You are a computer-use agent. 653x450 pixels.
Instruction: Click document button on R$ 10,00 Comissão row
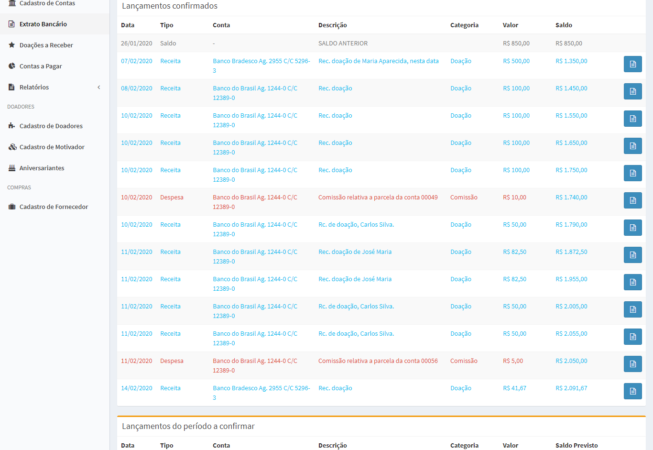[632, 200]
